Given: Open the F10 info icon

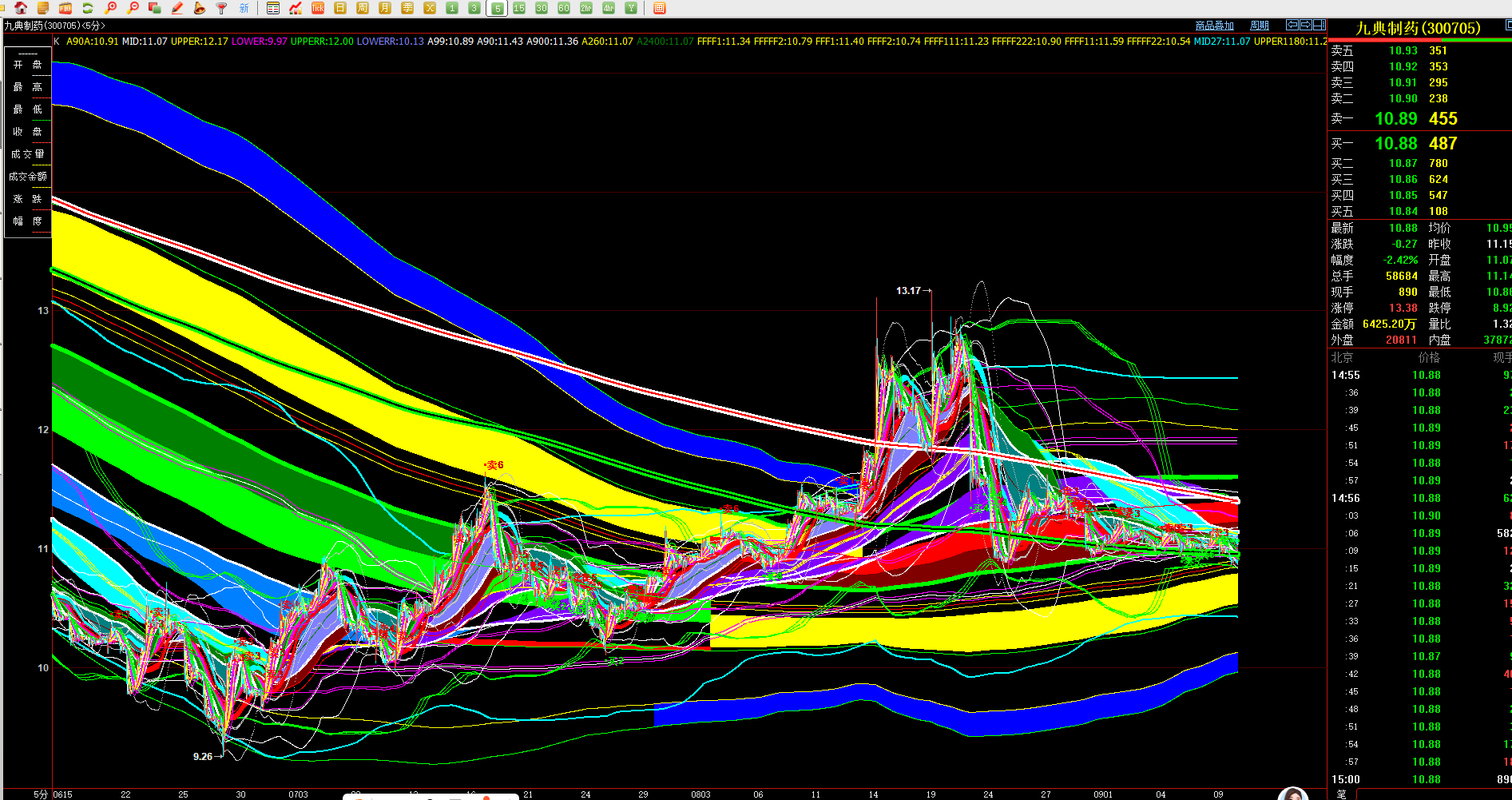Looking at the screenshot, I should pos(65,8).
